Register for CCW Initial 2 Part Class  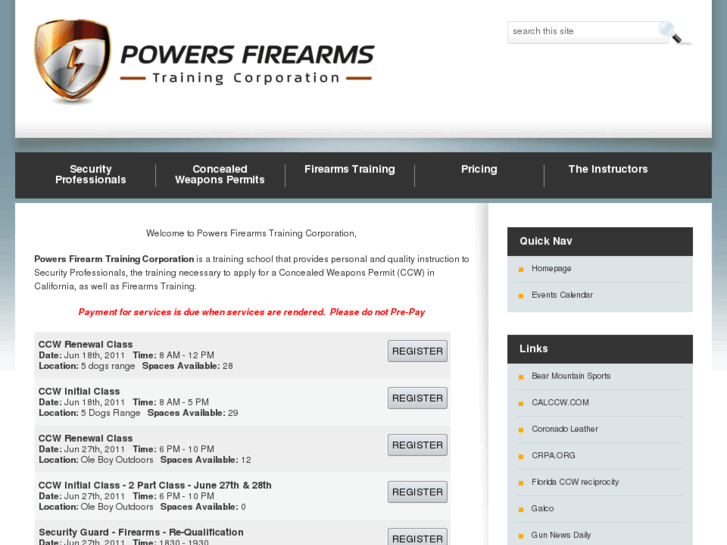point(417,492)
